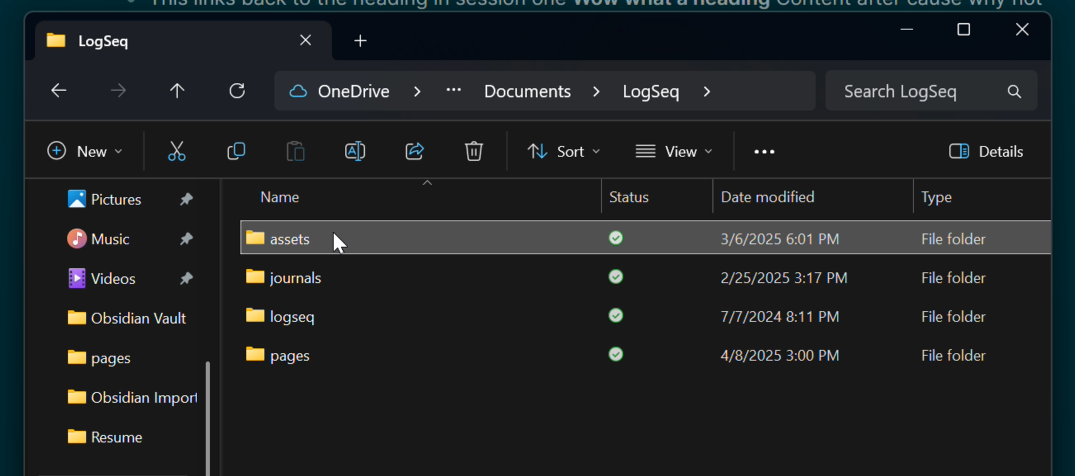Select the pages folder in file list

(644, 355)
